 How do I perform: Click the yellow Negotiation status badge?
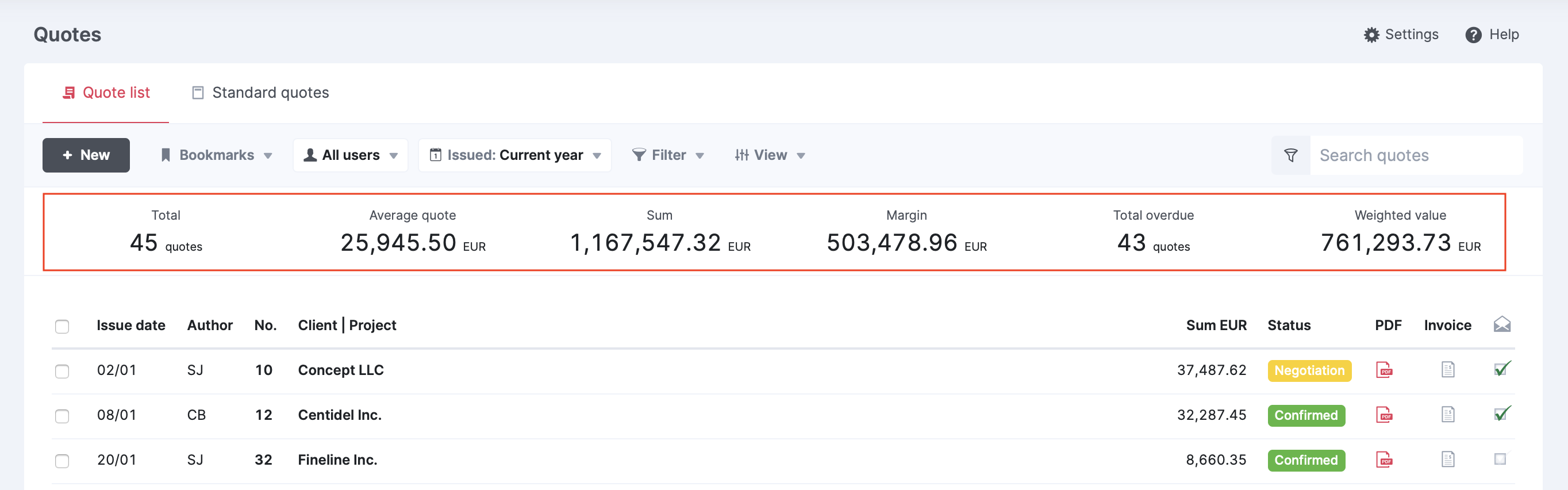click(x=1309, y=371)
